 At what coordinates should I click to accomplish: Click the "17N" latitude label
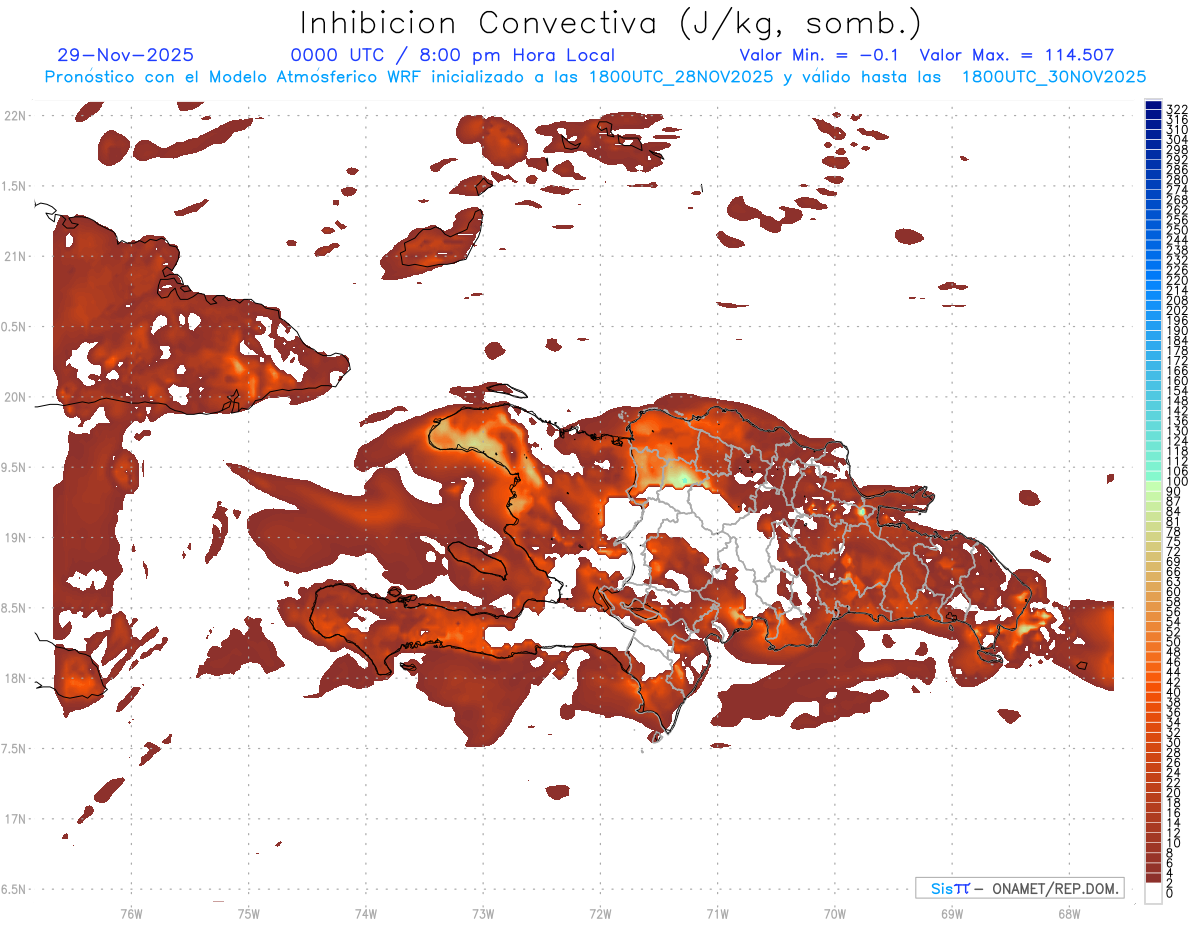(x=17, y=820)
